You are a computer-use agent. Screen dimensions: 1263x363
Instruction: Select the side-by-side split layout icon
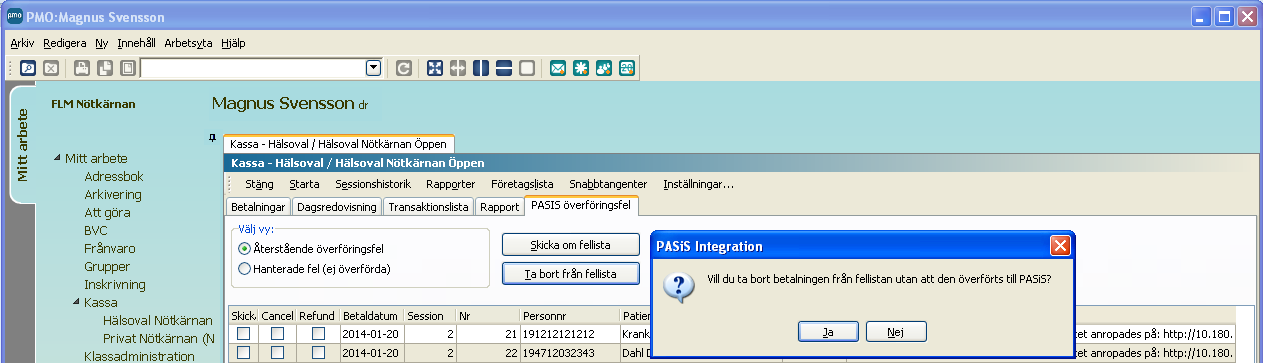pyautogui.click(x=481, y=68)
